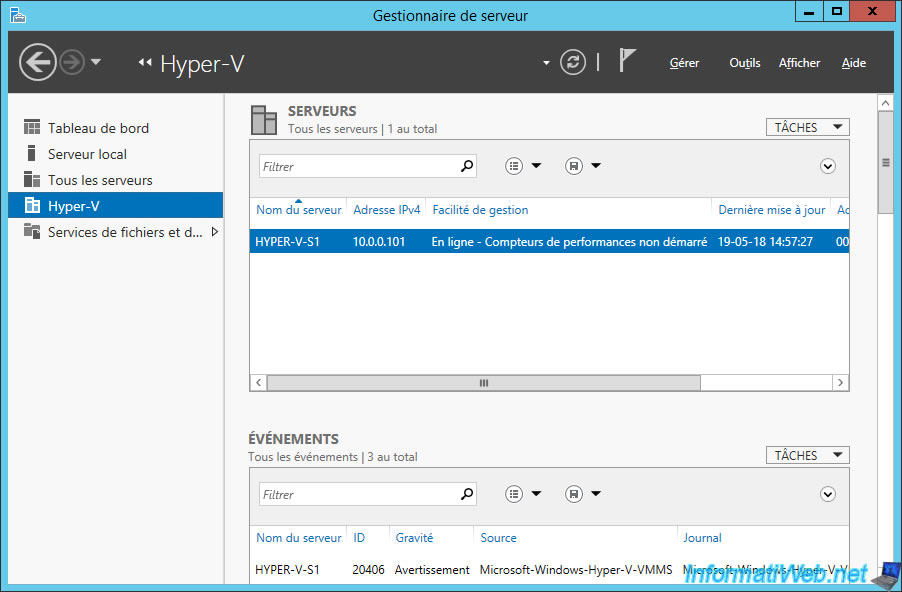The width and height of the screenshot is (902, 592).
Task: Select Serveur local in sidebar
Action: click(x=116, y=154)
